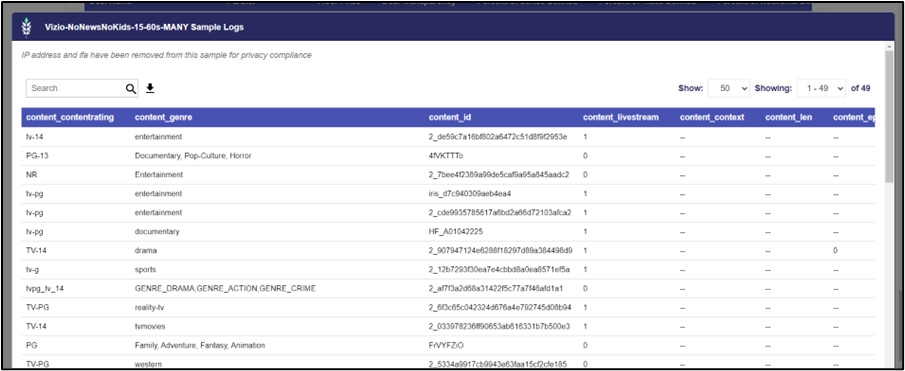This screenshot has width=905, height=371.
Task: Sort by content_genre column header
Action: click(163, 118)
